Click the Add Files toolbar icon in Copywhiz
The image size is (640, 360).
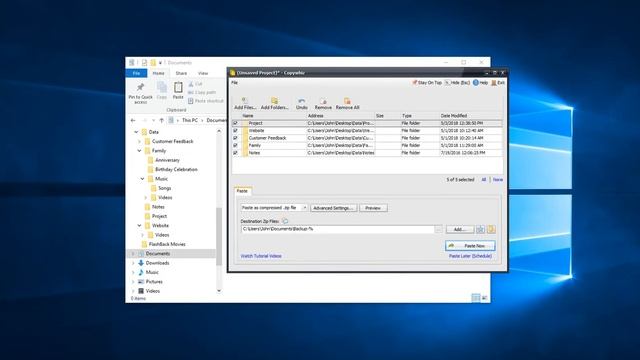point(244,100)
